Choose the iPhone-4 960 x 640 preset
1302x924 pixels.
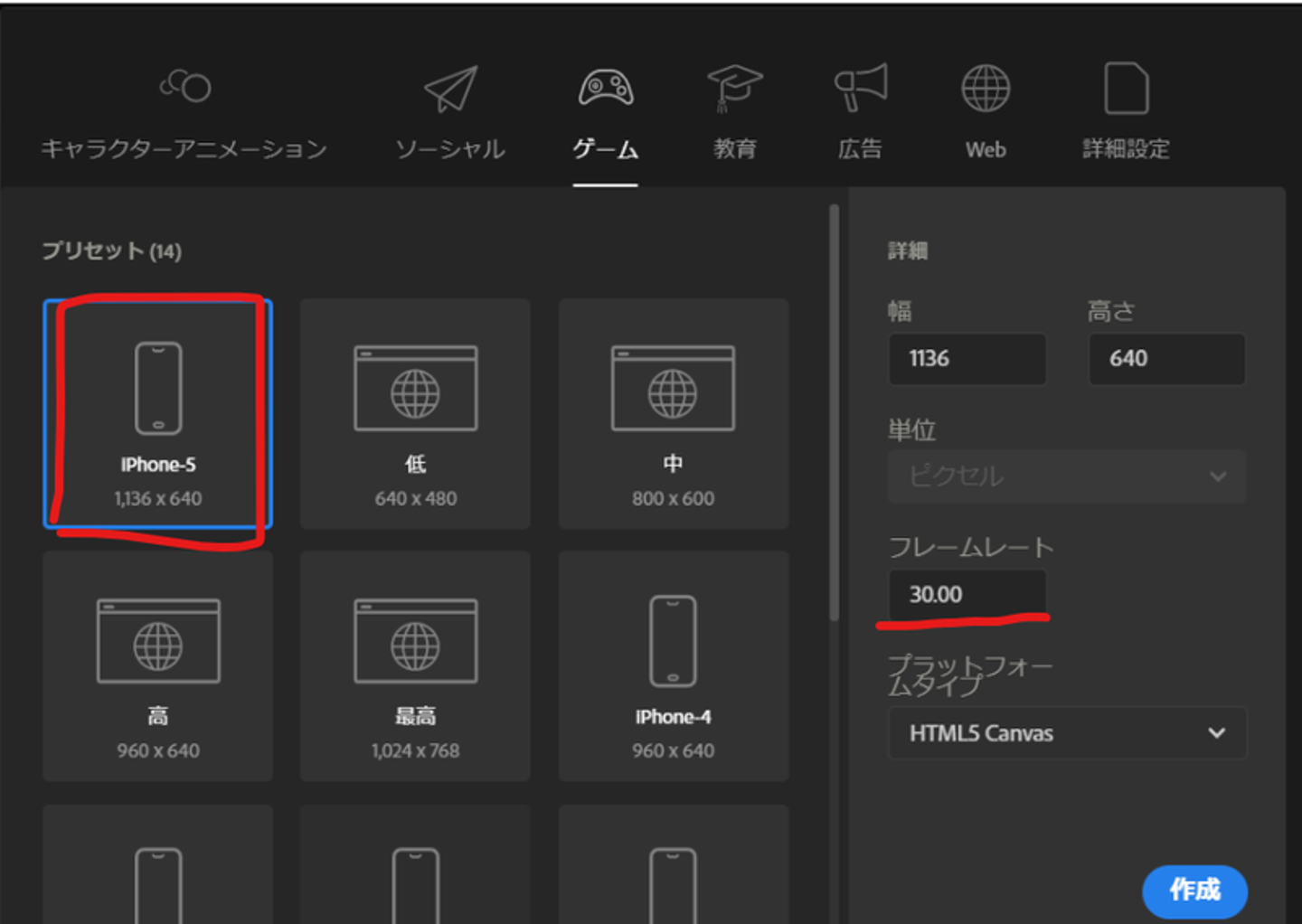pyautogui.click(x=674, y=666)
